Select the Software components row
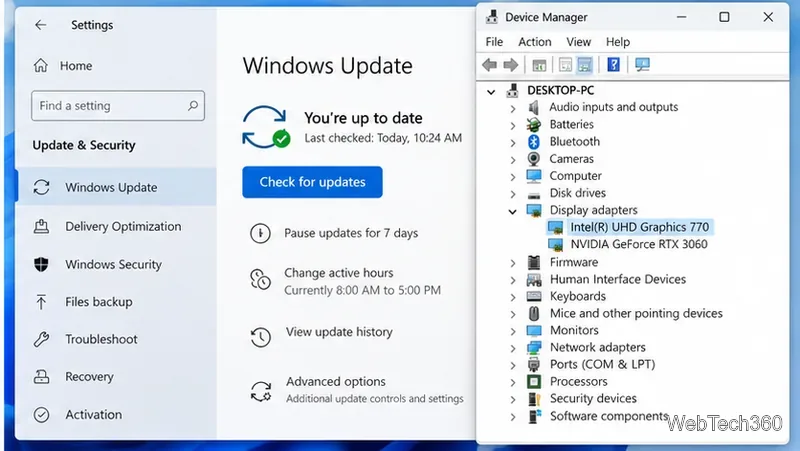This screenshot has height=451, width=800. [x=609, y=416]
